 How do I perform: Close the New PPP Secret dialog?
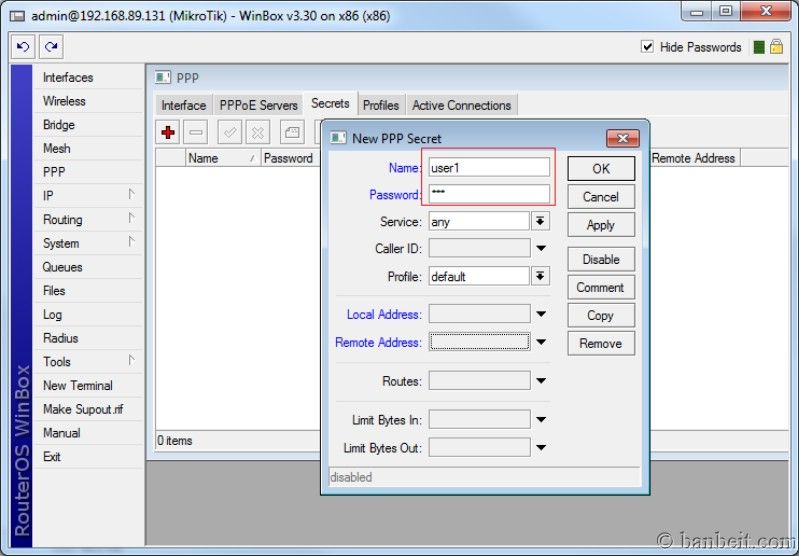pyautogui.click(x=622, y=138)
